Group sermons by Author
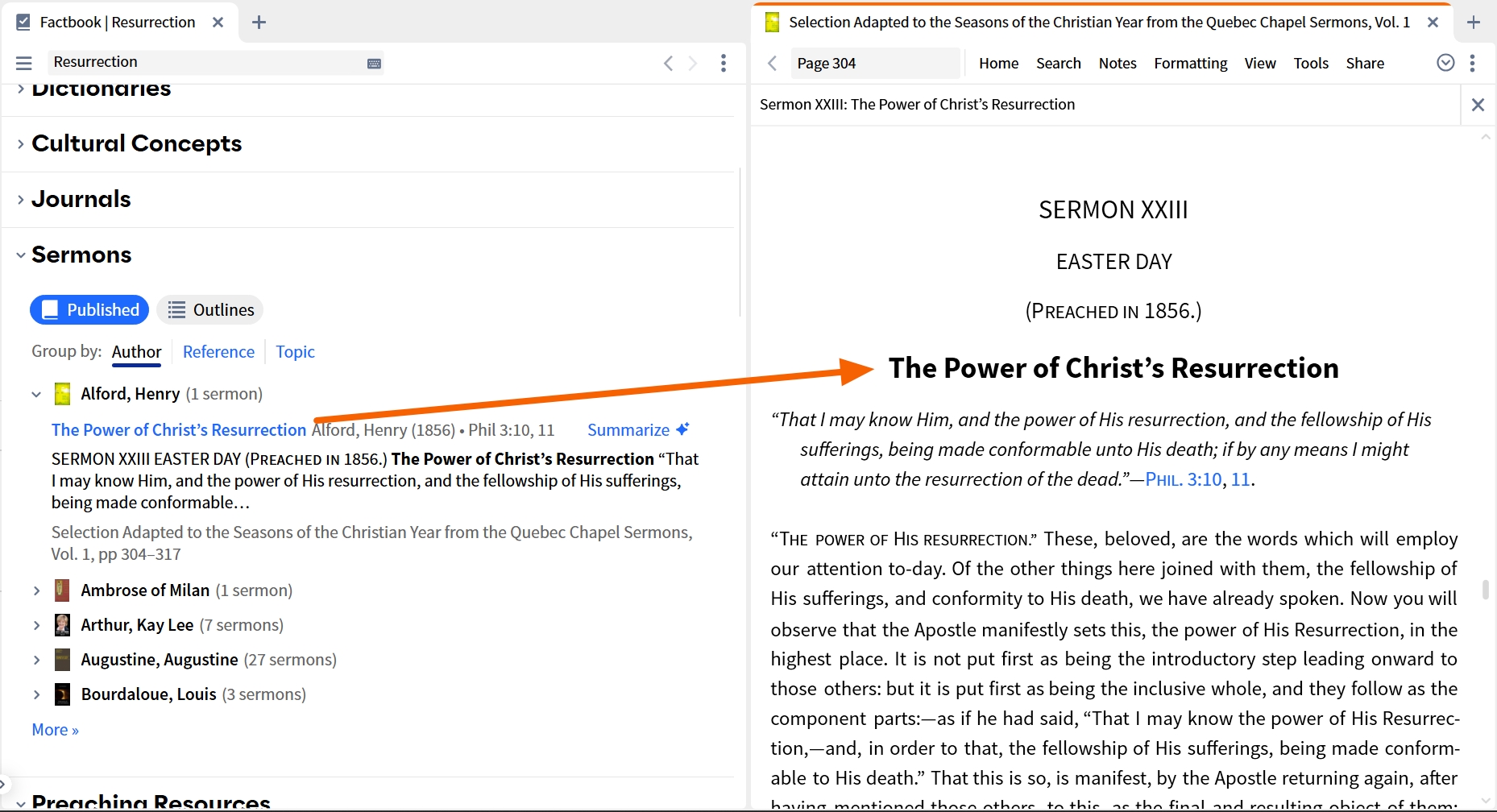 point(137,352)
